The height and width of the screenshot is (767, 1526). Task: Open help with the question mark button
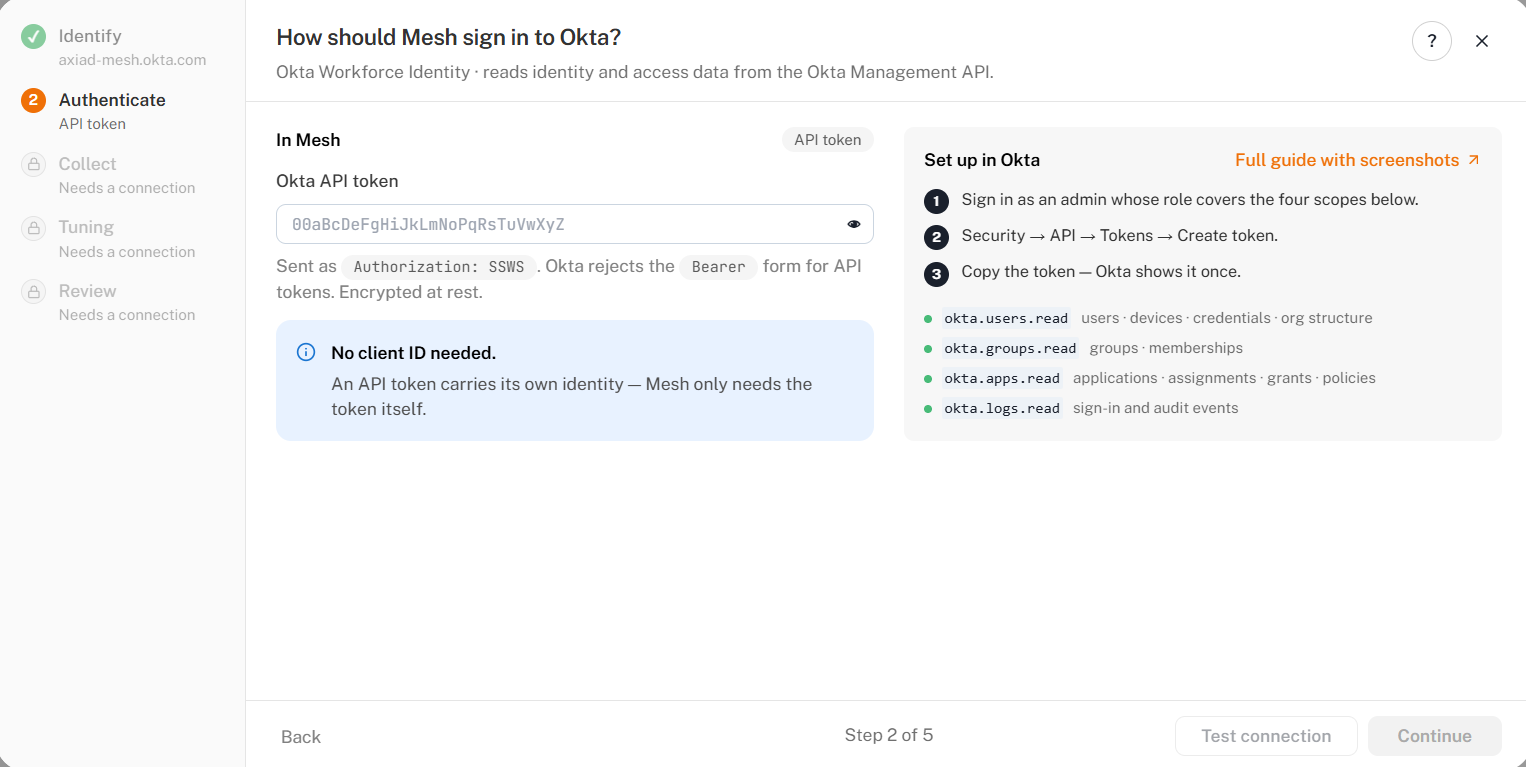point(1432,41)
